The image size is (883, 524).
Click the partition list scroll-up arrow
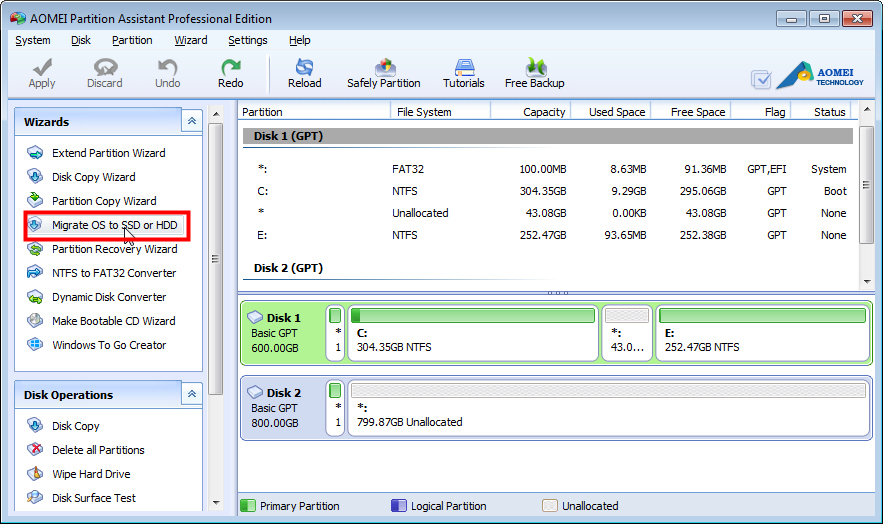867,109
